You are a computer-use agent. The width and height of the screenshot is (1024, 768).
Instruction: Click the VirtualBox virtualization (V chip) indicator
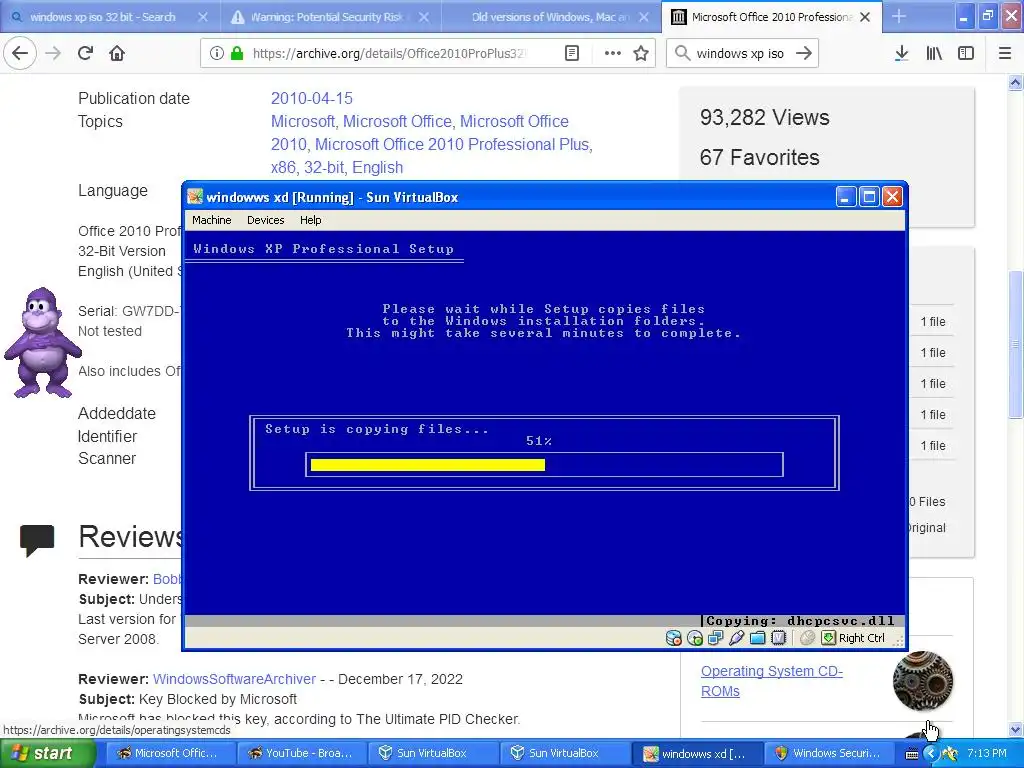click(x=778, y=638)
